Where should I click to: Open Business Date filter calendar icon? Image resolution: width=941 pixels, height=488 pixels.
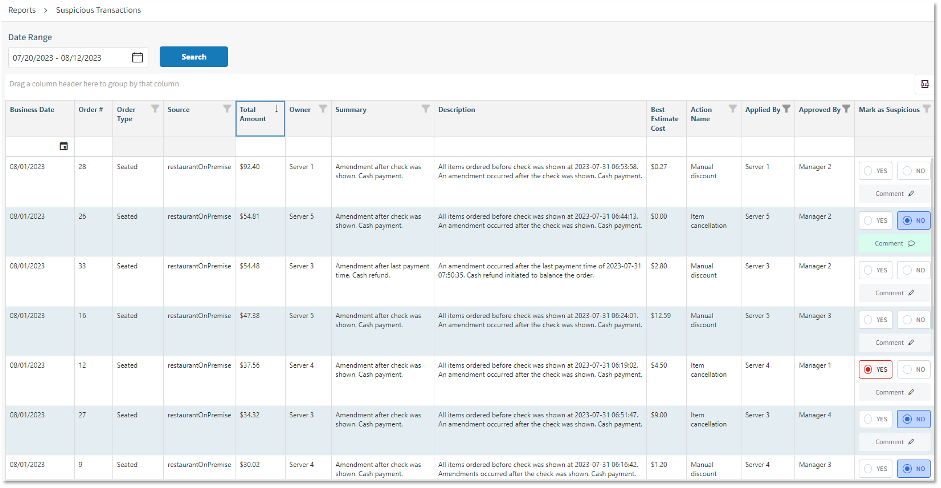click(64, 146)
